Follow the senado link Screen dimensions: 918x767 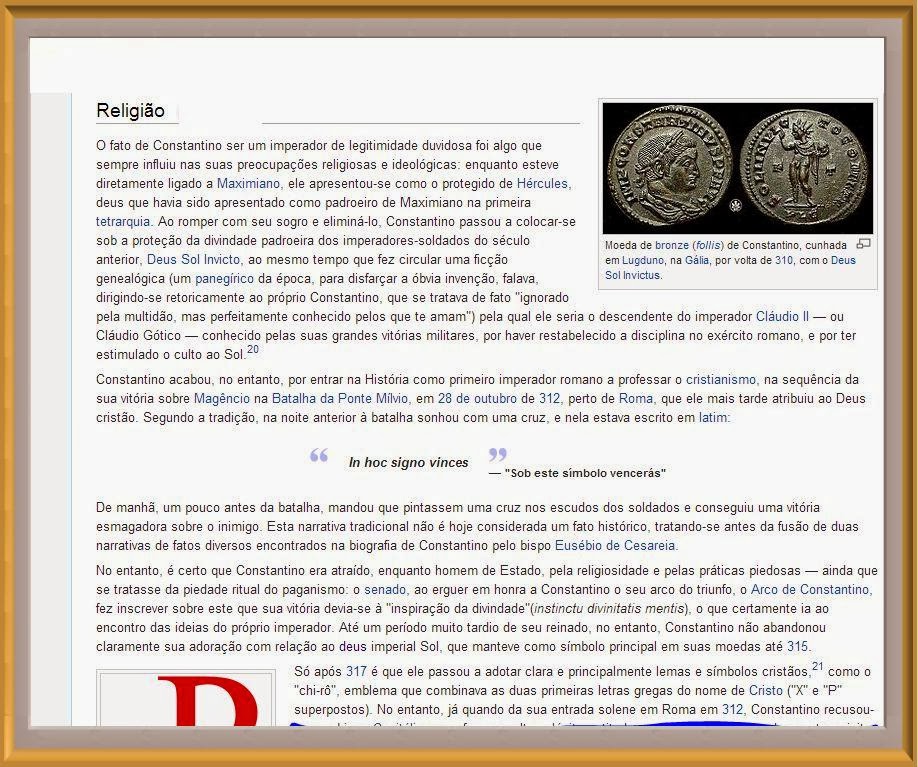(x=385, y=590)
